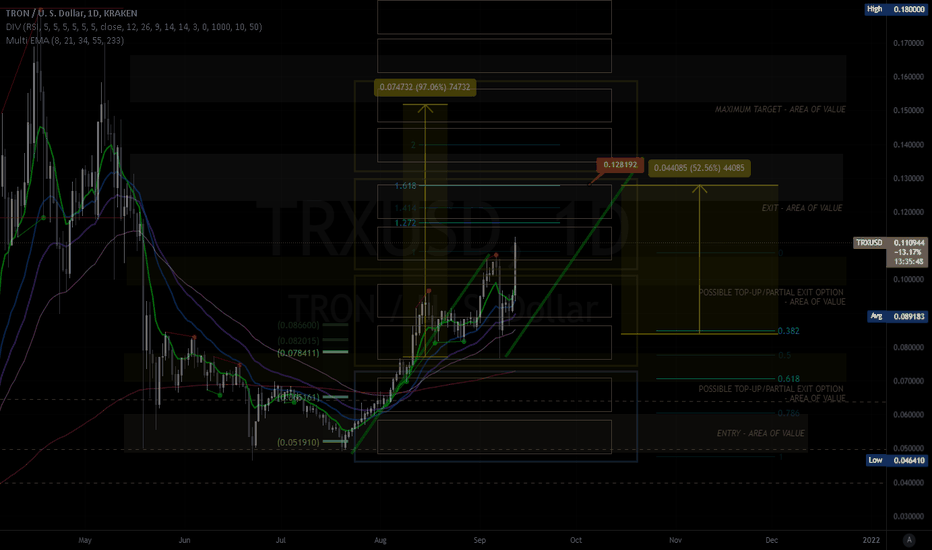
Task: Click the auto-scale "A" icon on price axis
Action: click(x=909, y=540)
